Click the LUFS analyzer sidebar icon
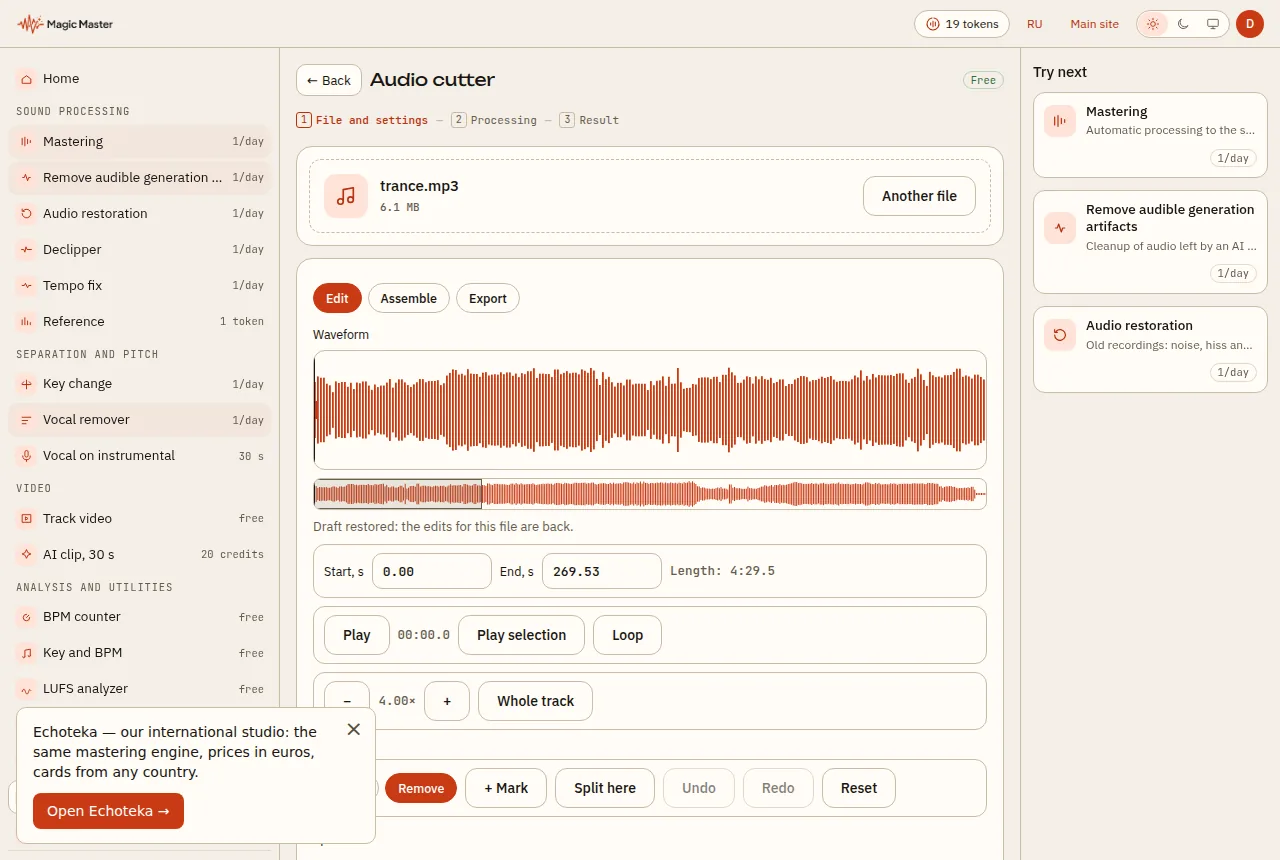The height and width of the screenshot is (860, 1280). click(x=26, y=689)
